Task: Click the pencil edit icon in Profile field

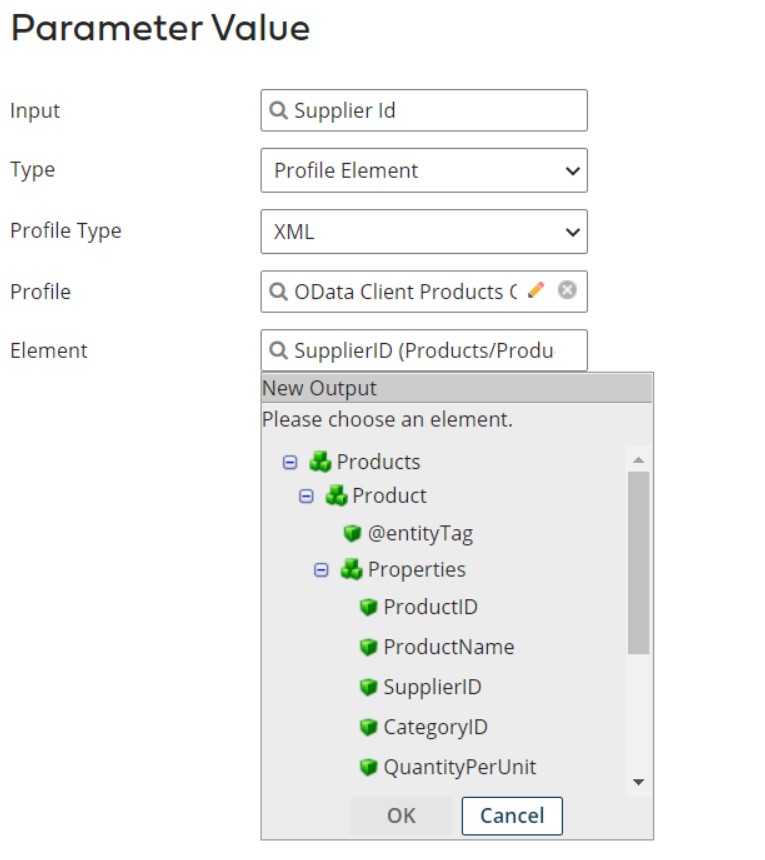Action: (536, 291)
